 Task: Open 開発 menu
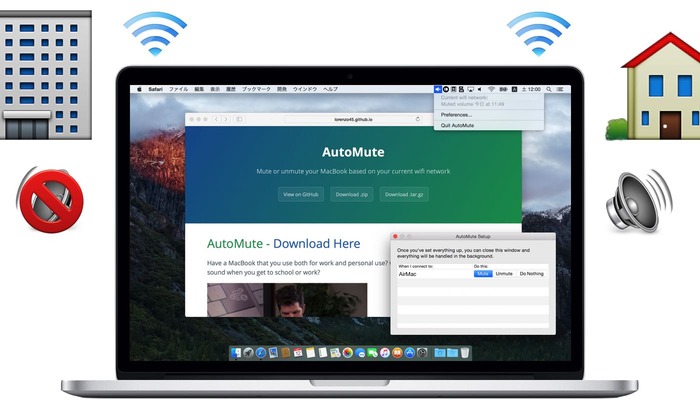click(282, 89)
